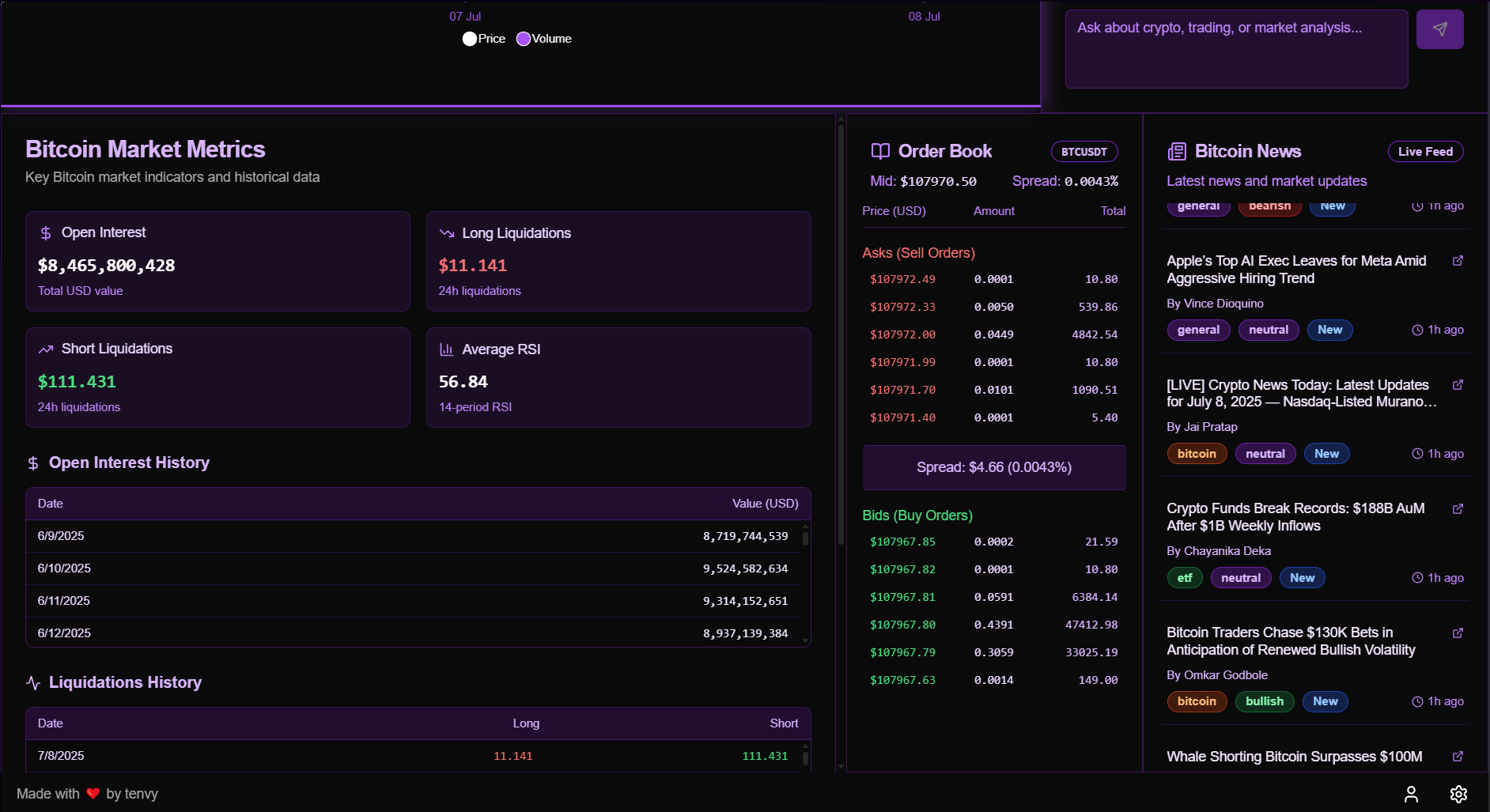Click the bar chart icon on Average RSI card
The width and height of the screenshot is (1490, 812).
pos(447,349)
